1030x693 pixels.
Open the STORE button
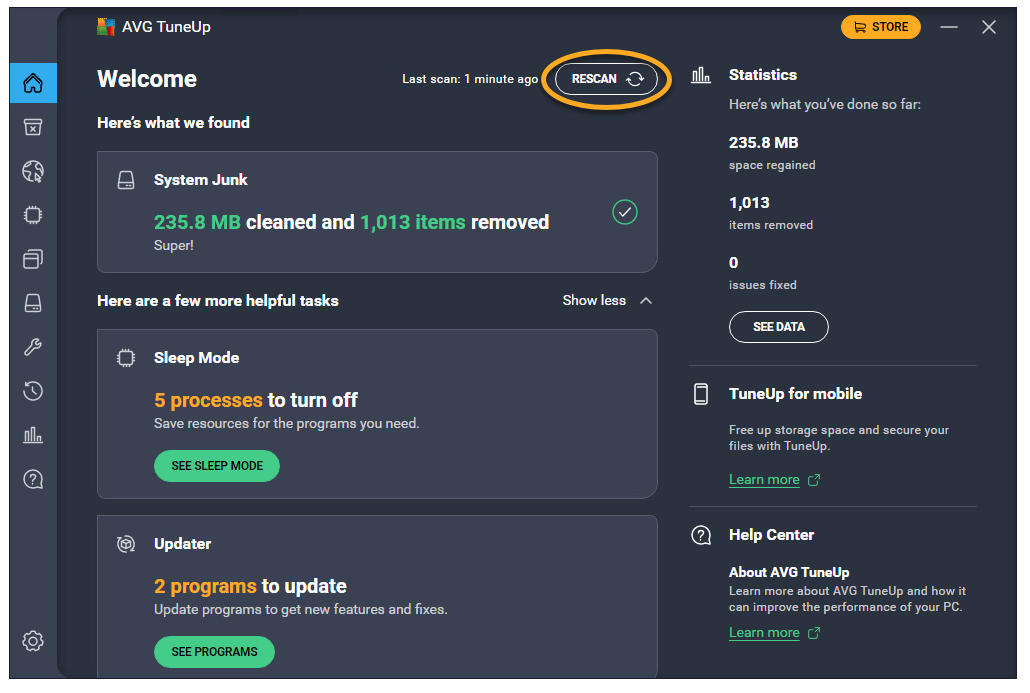pyautogui.click(x=881, y=27)
